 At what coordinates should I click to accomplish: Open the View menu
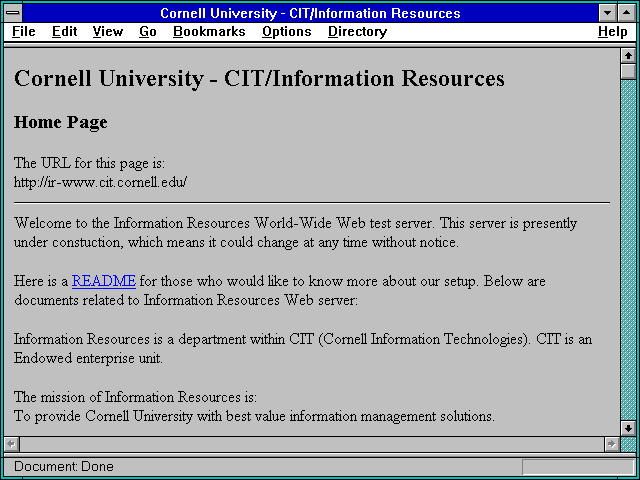[x=107, y=32]
